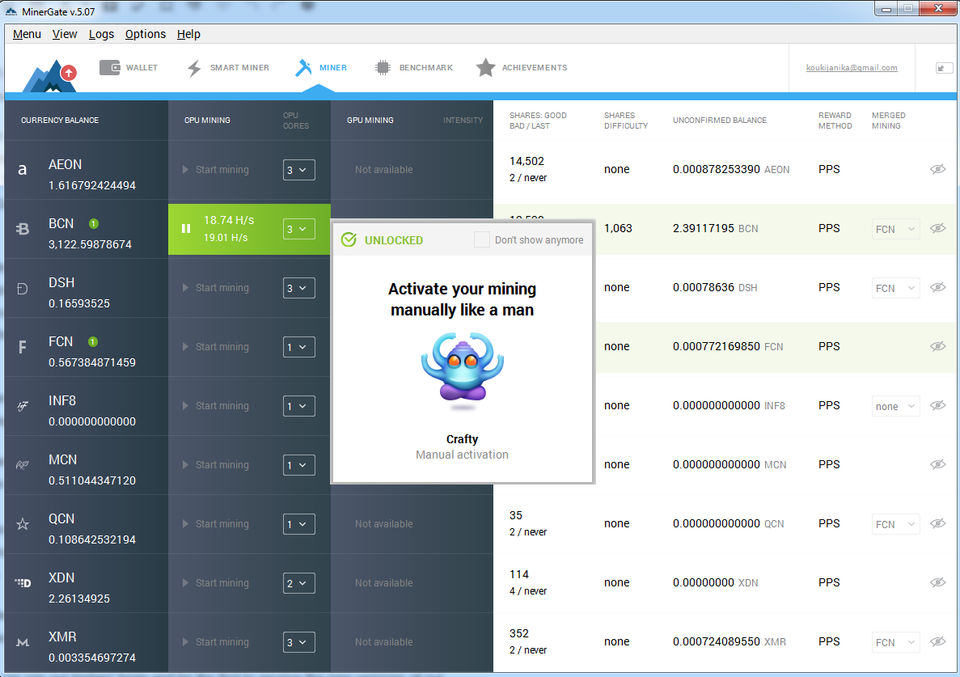Screen dimensions: 960x677
Task: Click the XMR currency icon
Action: pos(22,642)
